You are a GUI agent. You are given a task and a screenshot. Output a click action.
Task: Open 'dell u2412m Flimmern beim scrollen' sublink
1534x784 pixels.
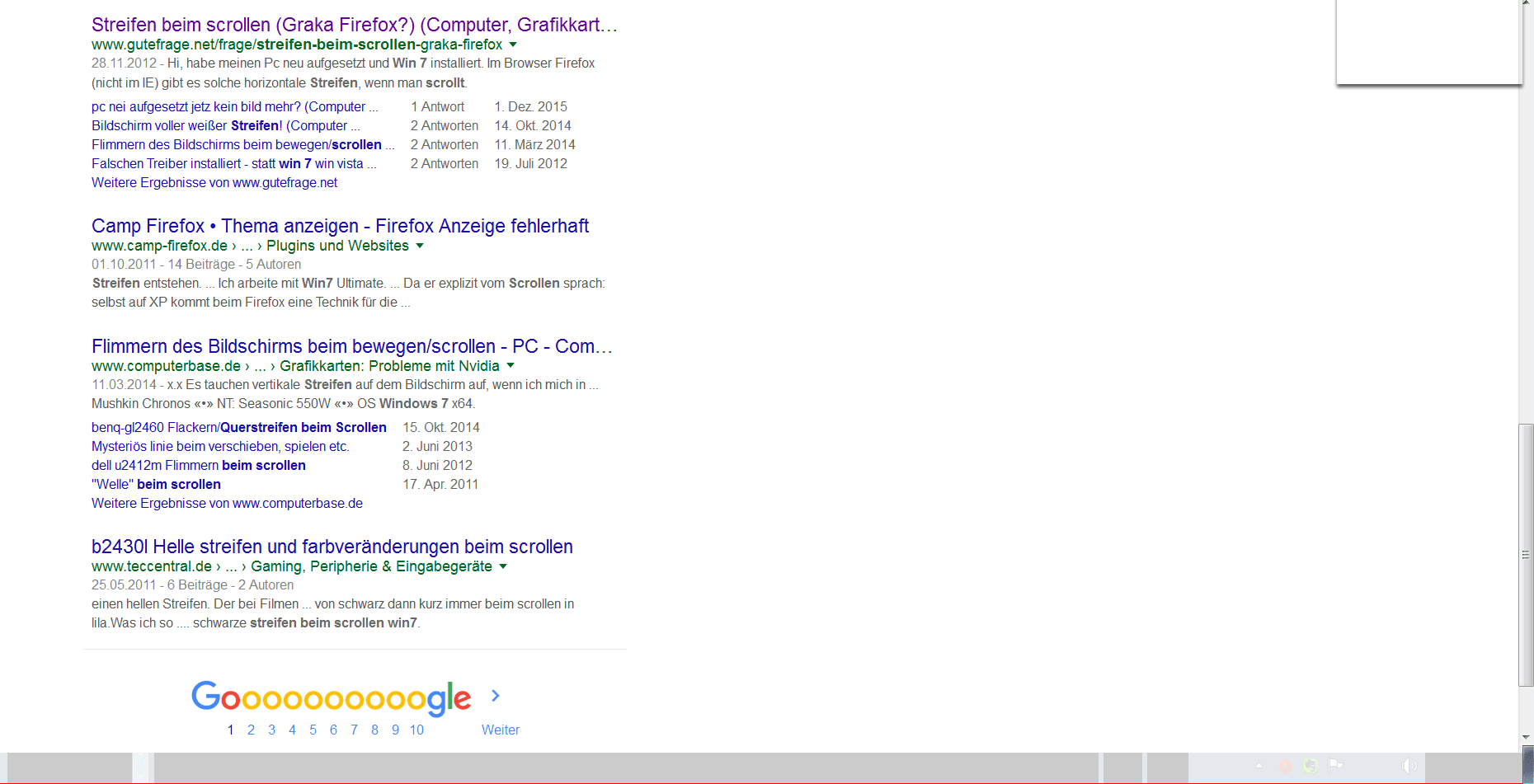199,465
